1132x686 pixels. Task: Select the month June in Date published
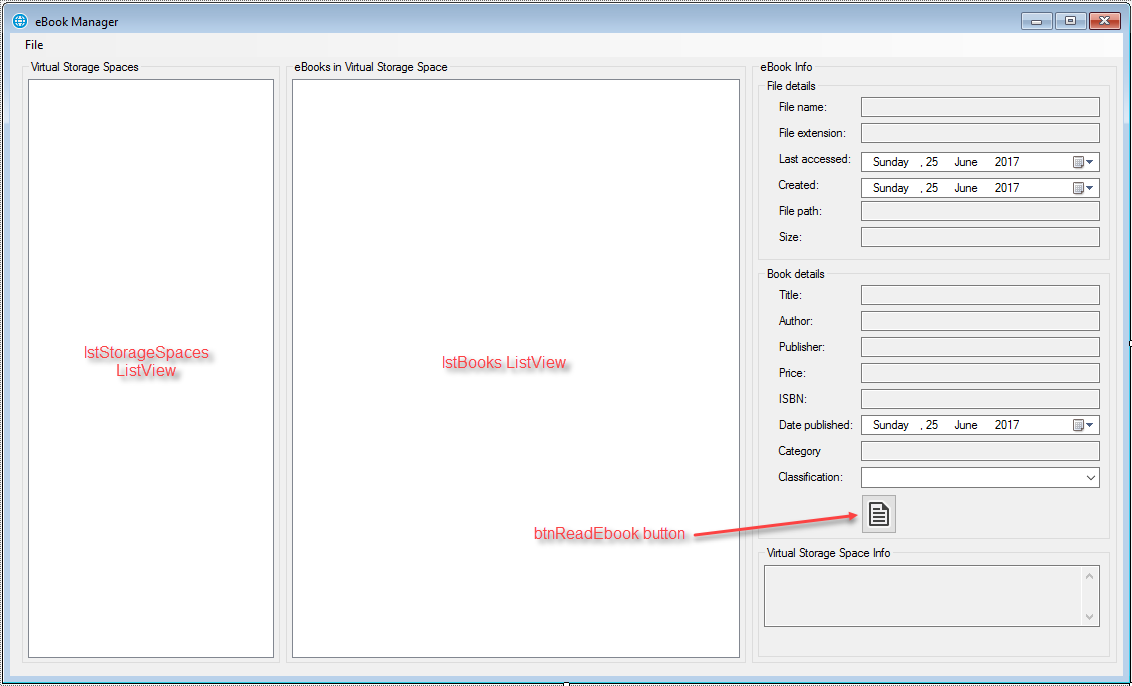pyautogui.click(x=965, y=425)
